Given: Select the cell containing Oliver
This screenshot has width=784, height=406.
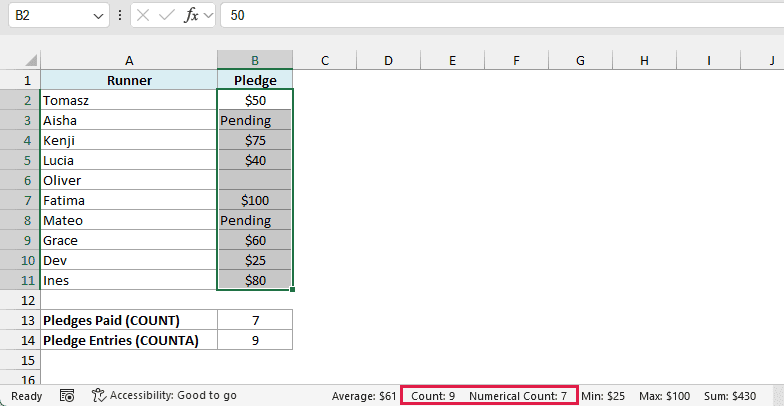Looking at the screenshot, I should [129, 180].
